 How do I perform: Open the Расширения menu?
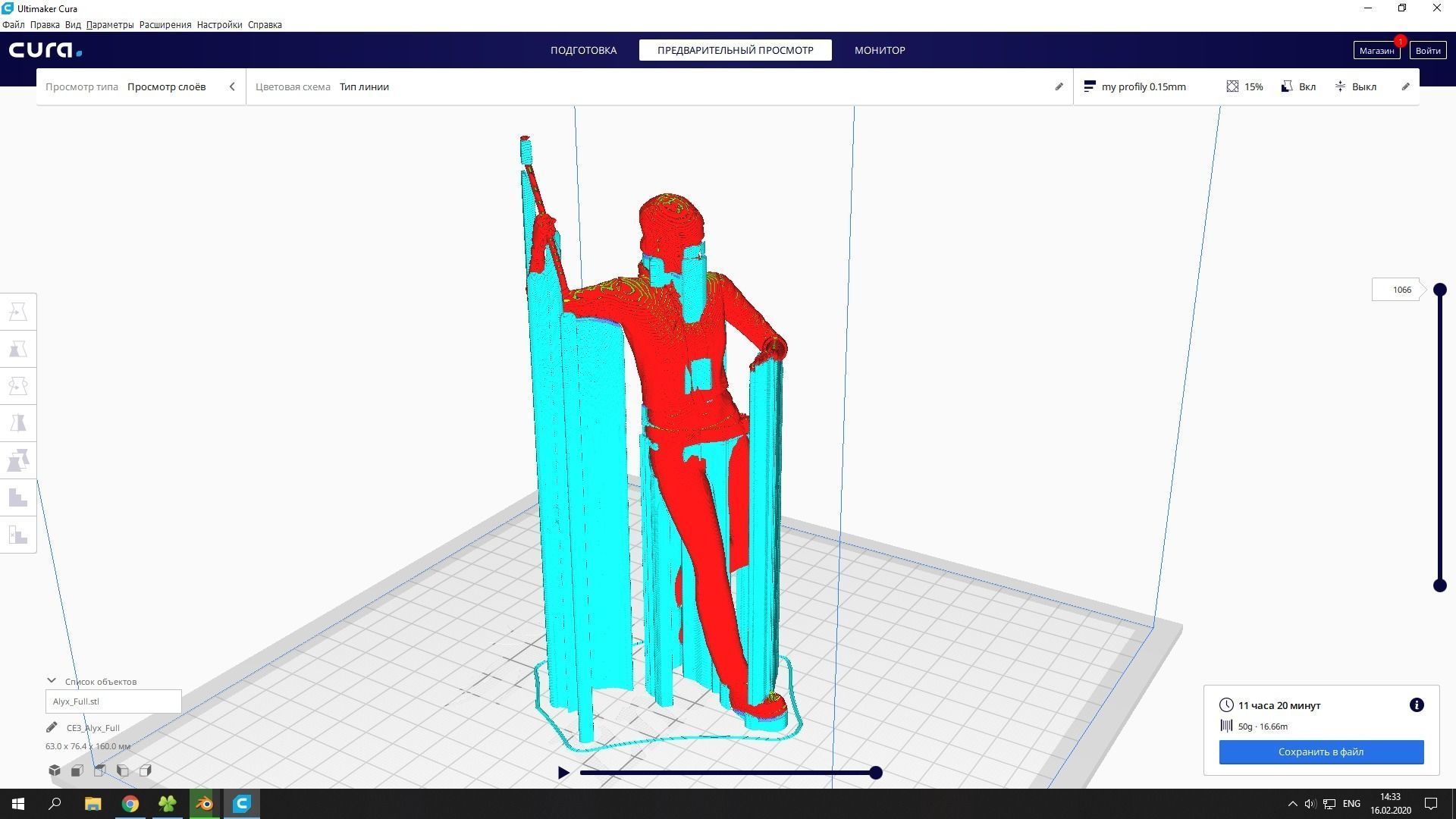point(165,24)
